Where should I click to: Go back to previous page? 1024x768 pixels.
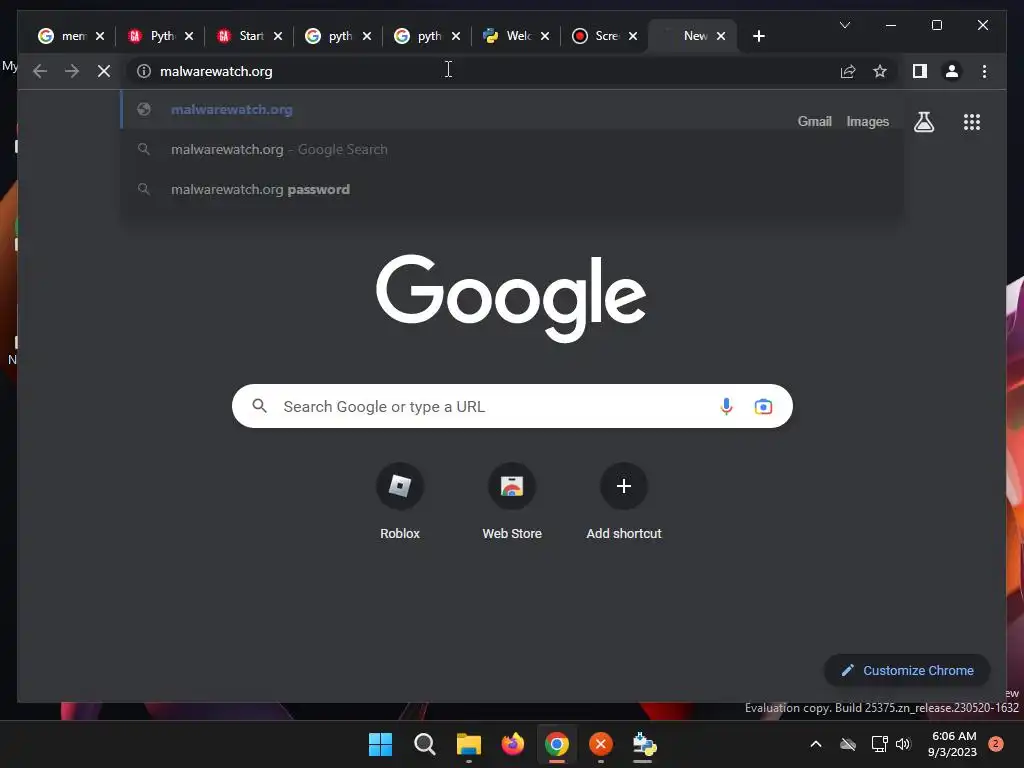coord(40,71)
